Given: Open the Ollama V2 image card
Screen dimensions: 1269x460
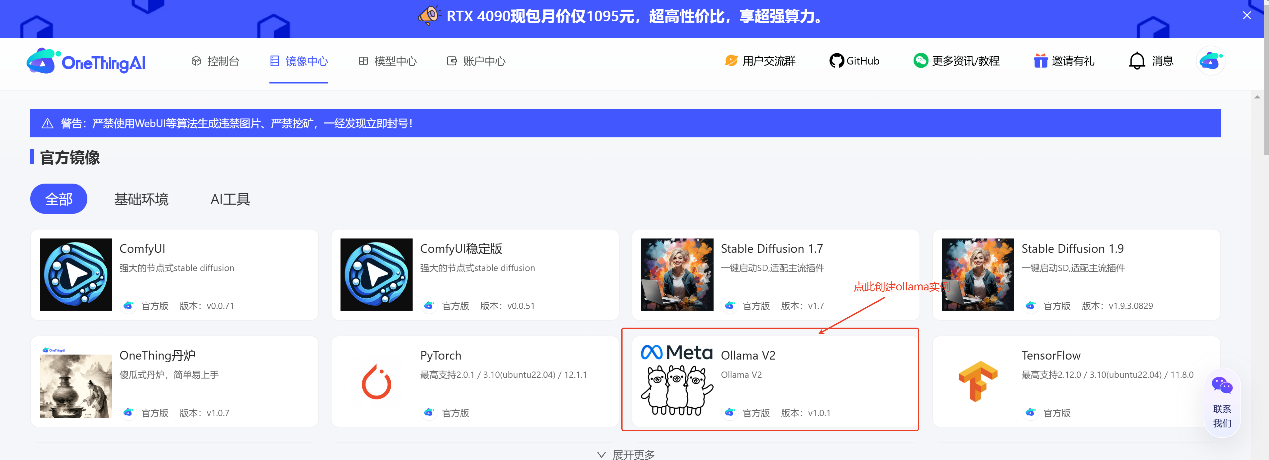Looking at the screenshot, I should coord(769,380).
